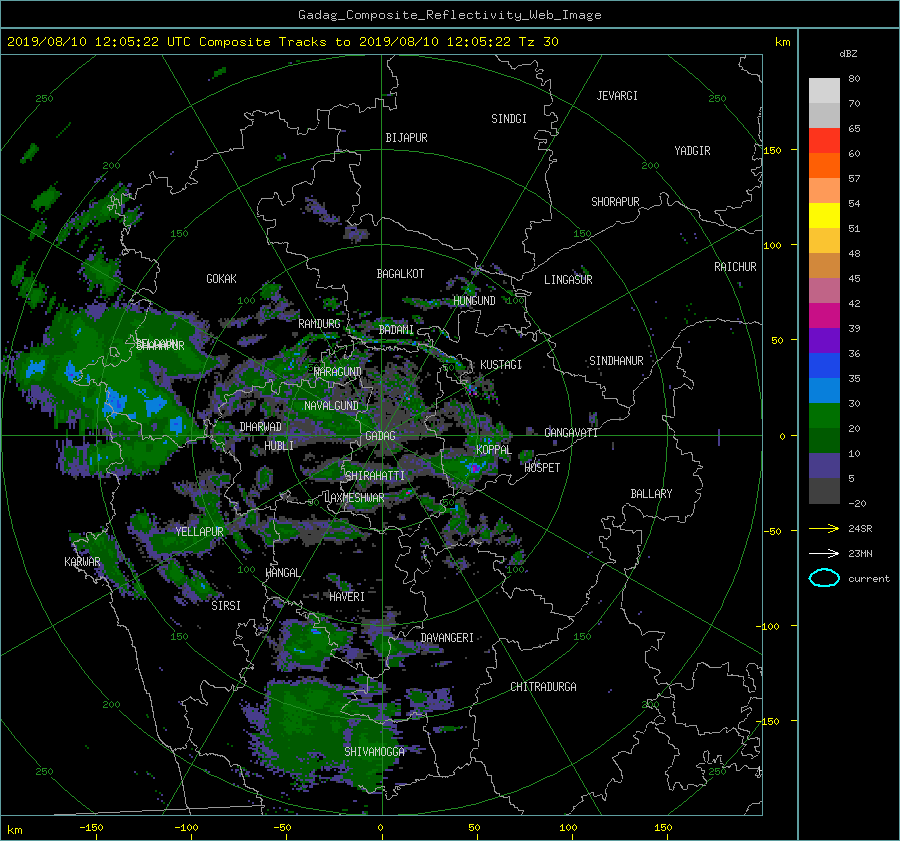This screenshot has height=841, width=900.
Task: Click the JEVARGI city label
Action: (617, 96)
